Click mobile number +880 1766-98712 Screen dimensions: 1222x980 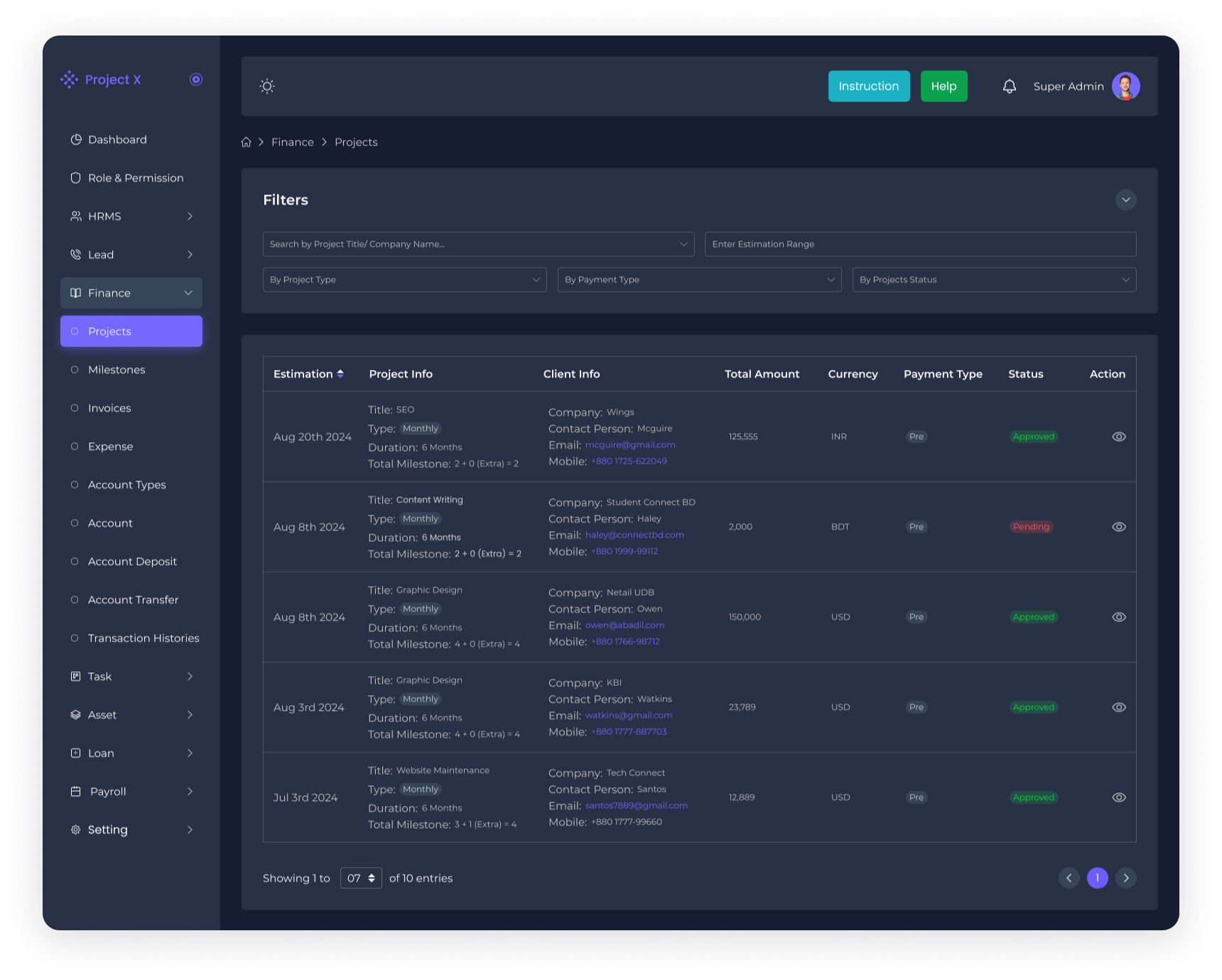pyautogui.click(x=625, y=642)
